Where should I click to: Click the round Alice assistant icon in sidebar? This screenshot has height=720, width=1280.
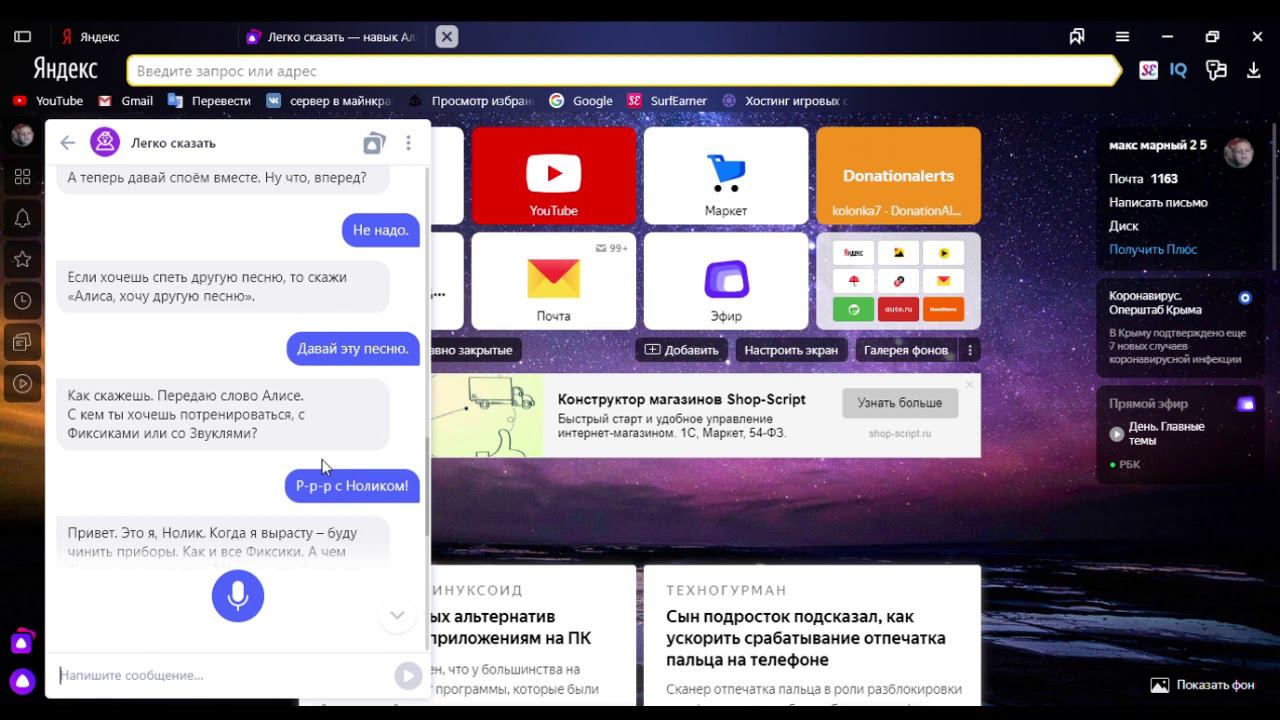[x=22, y=682]
